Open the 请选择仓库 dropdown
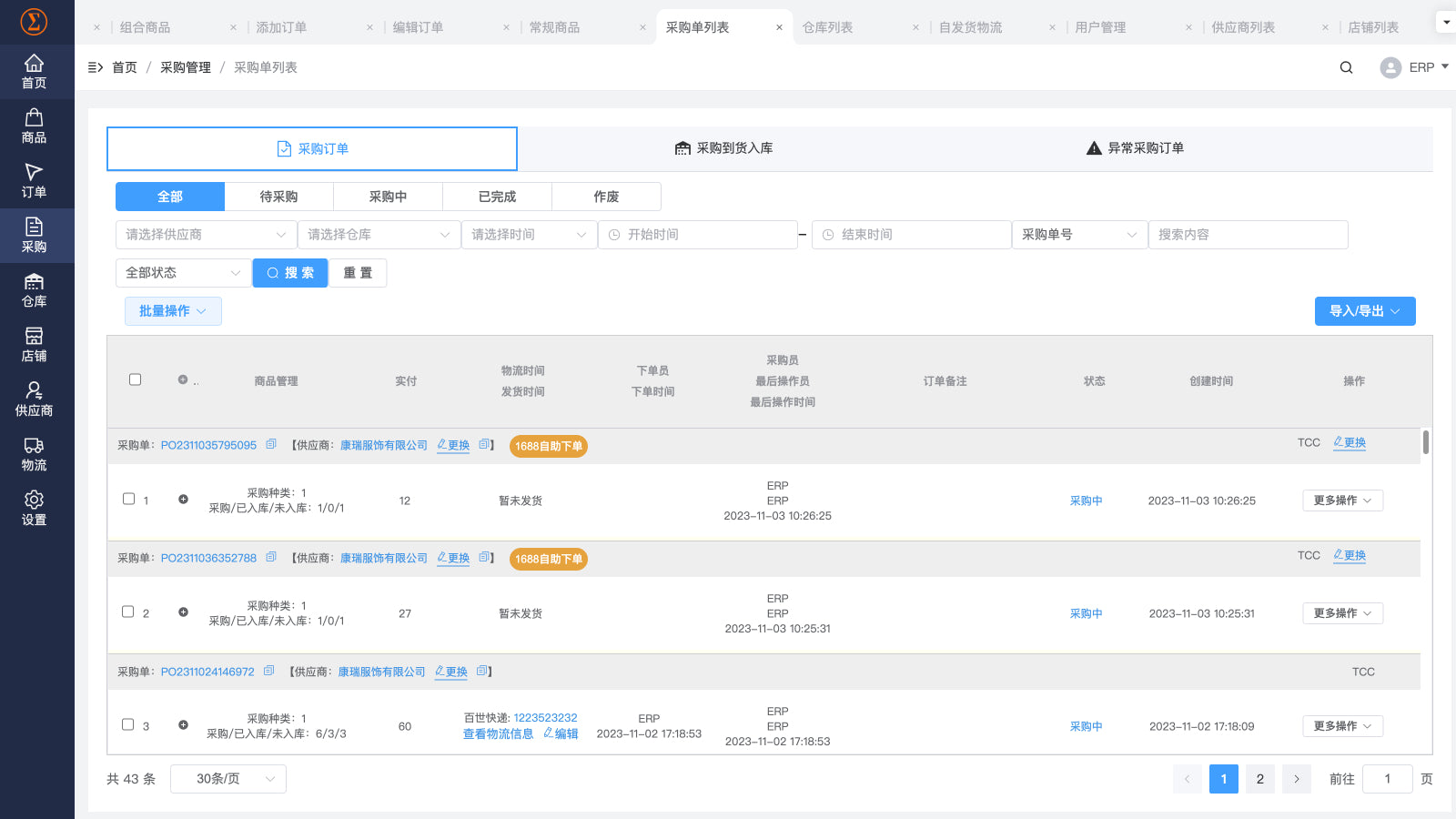This screenshot has width=1456, height=819. tap(379, 235)
